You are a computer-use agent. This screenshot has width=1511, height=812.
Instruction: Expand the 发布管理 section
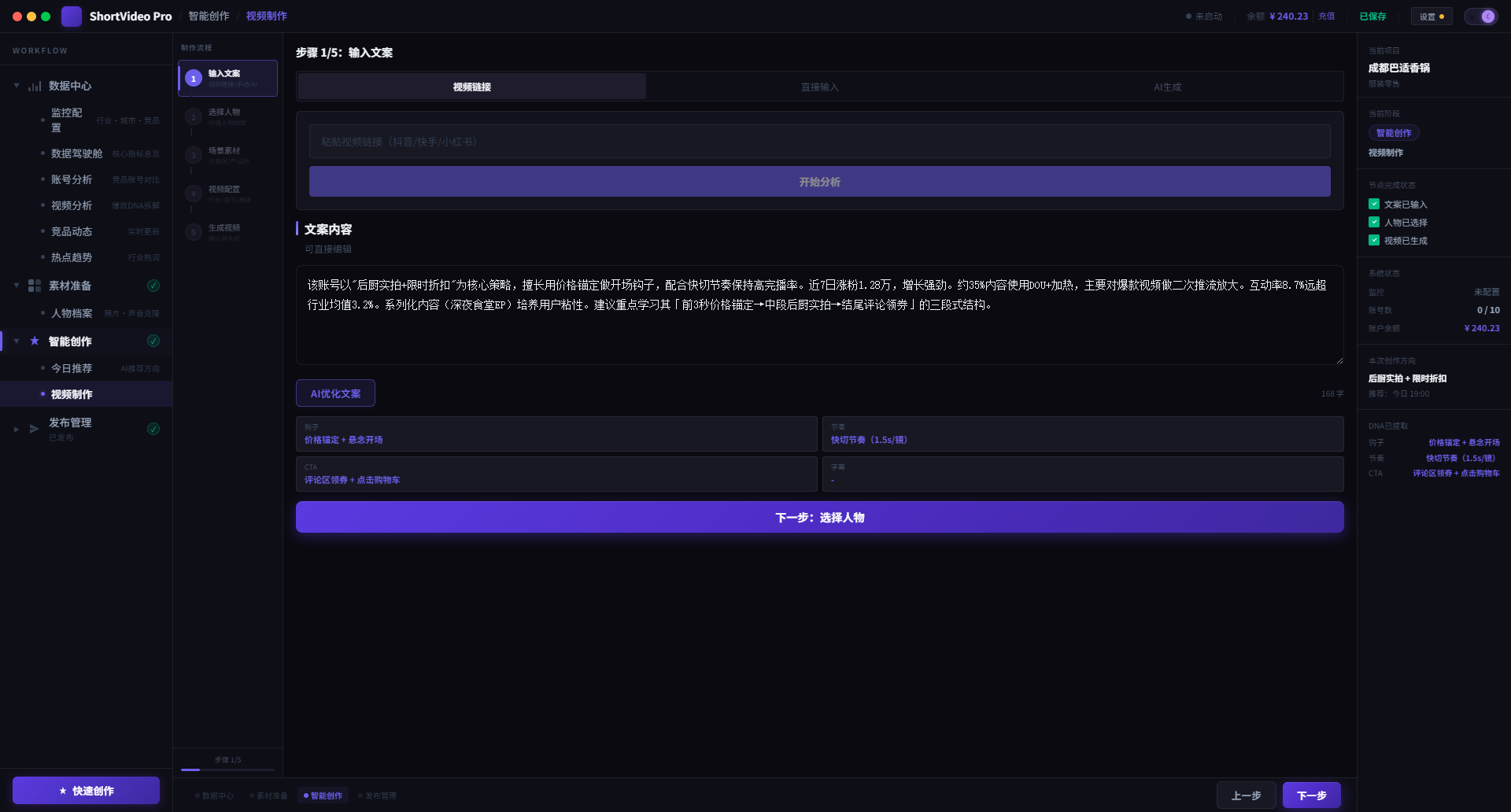[x=15, y=429]
